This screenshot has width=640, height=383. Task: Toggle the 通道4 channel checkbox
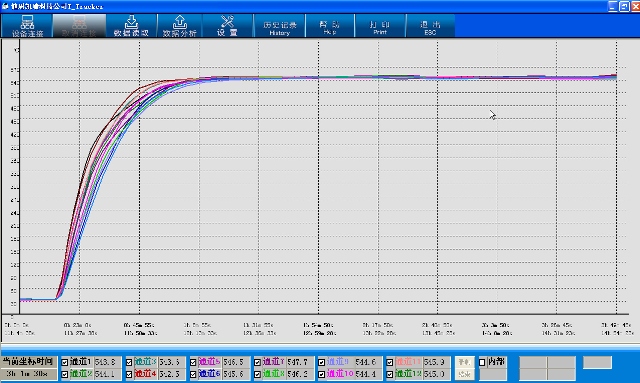pyautogui.click(x=129, y=374)
